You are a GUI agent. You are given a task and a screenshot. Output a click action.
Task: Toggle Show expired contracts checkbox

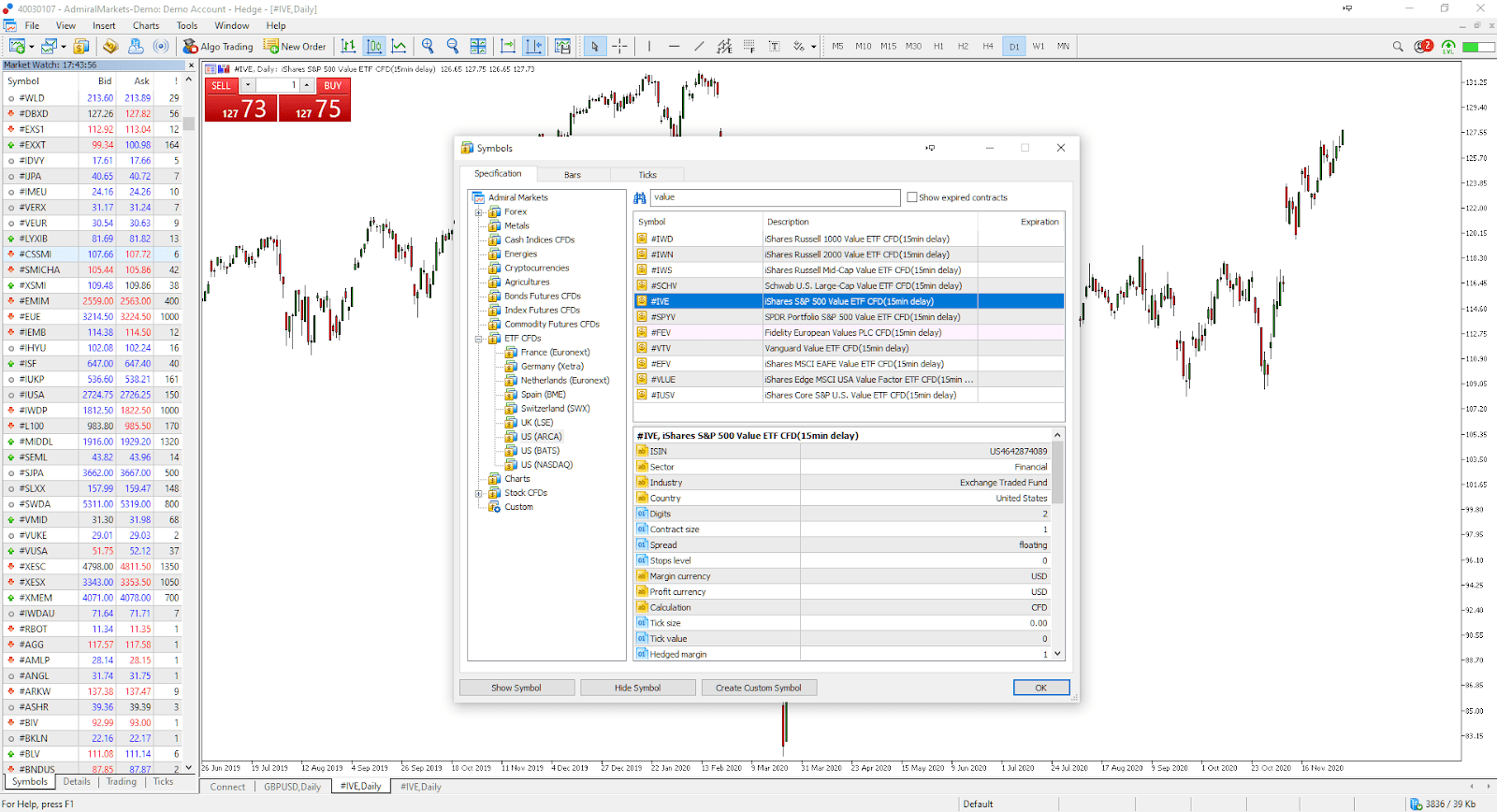911,197
